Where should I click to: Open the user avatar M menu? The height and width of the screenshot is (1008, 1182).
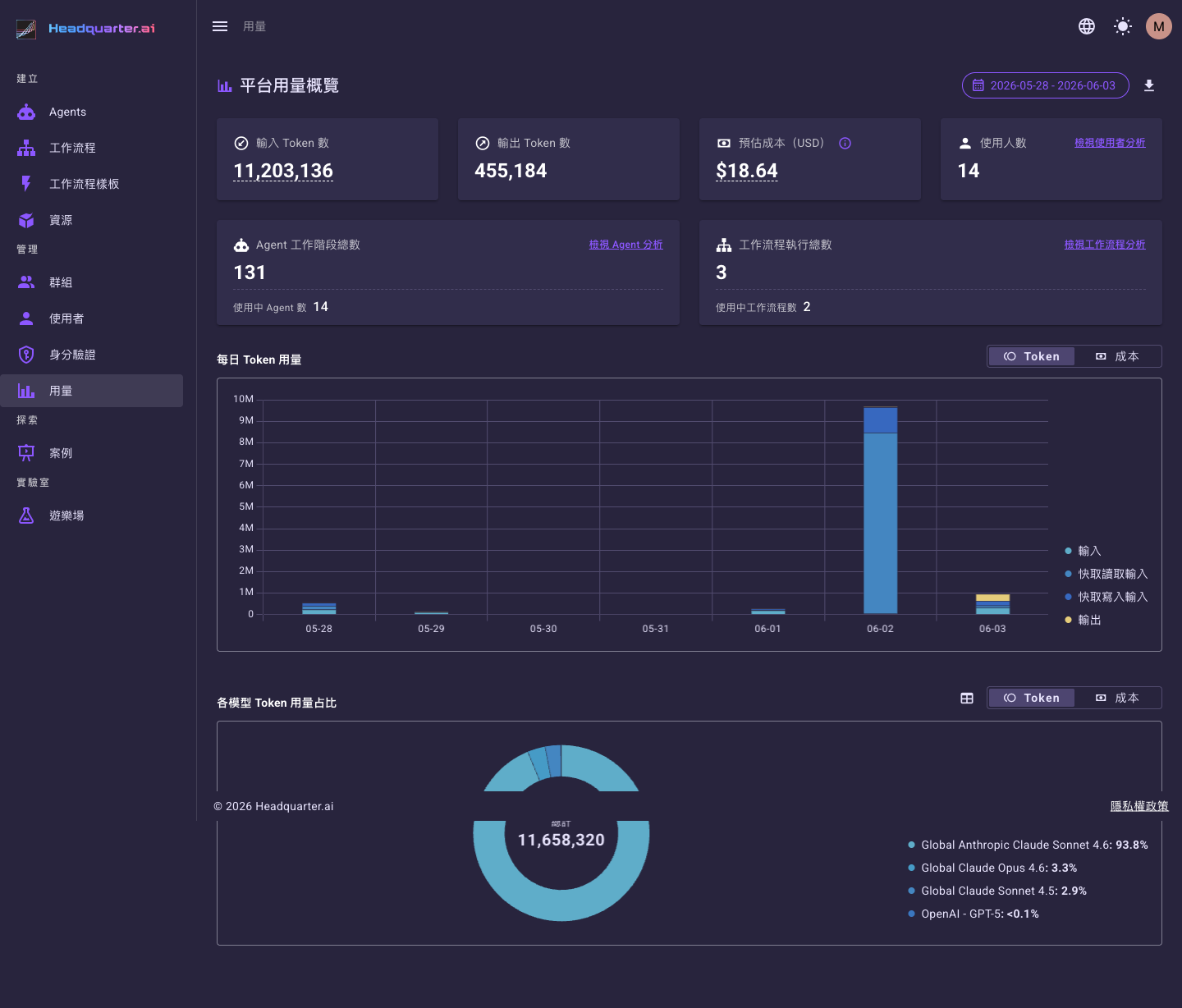pyautogui.click(x=1159, y=26)
